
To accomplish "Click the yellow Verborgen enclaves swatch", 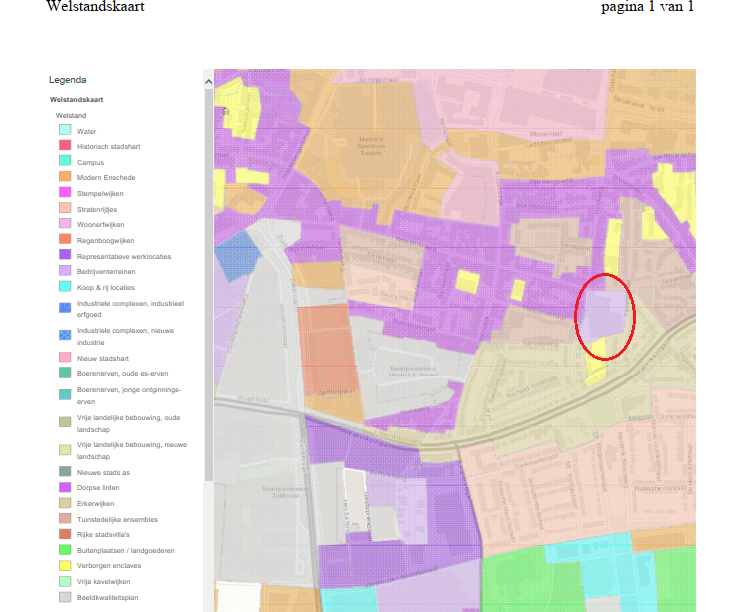I will [x=64, y=565].
